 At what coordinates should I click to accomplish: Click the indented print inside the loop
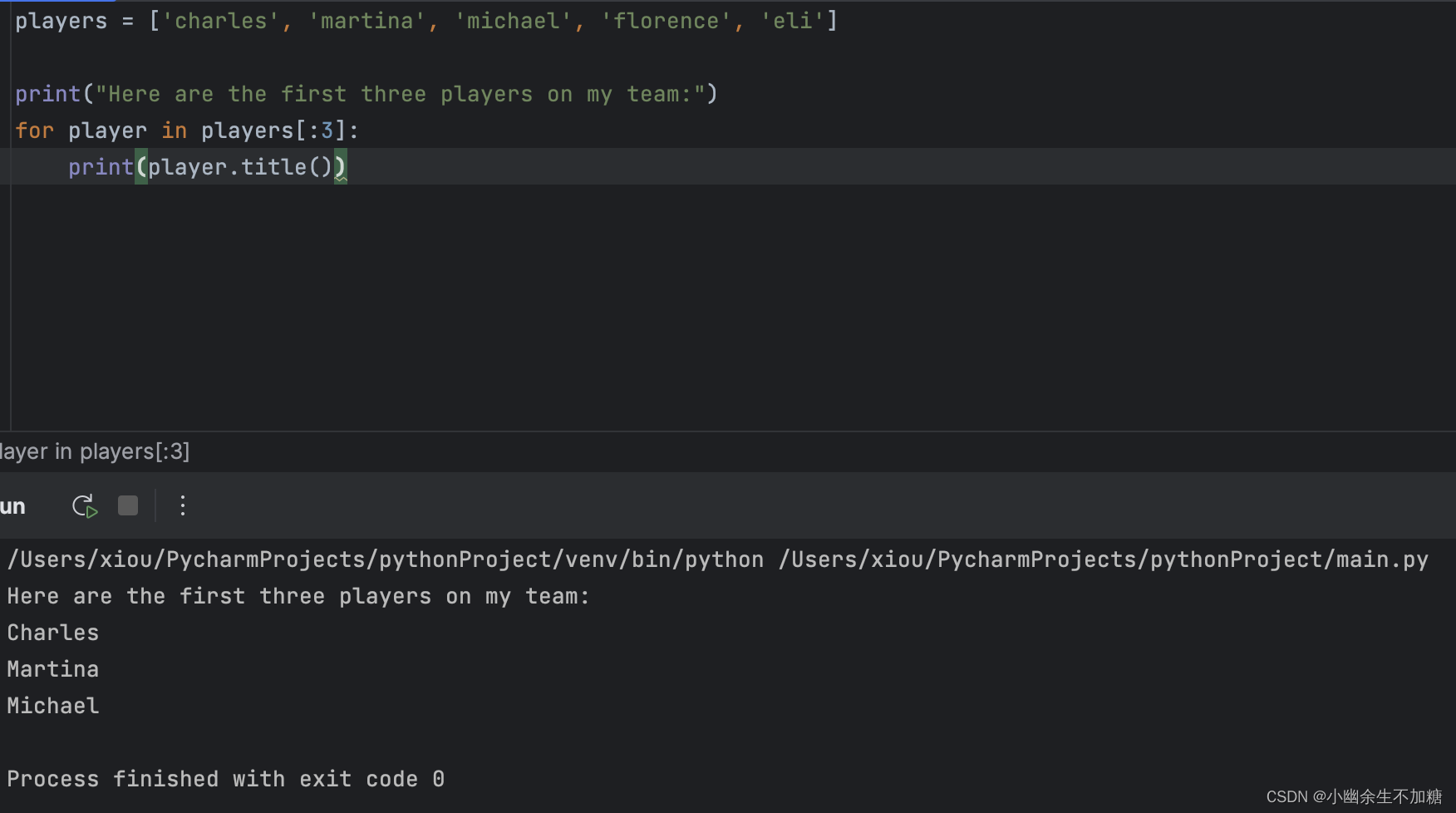101,167
